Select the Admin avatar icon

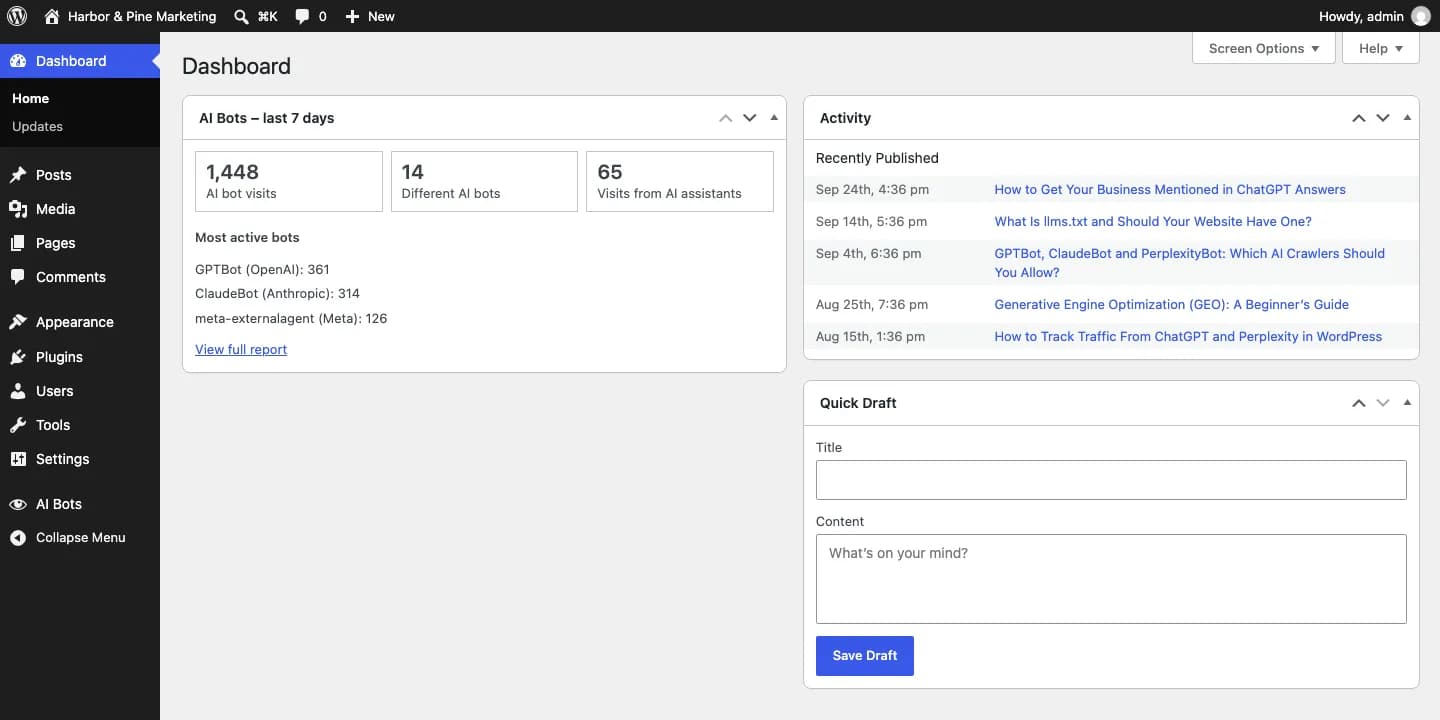[1420, 16]
